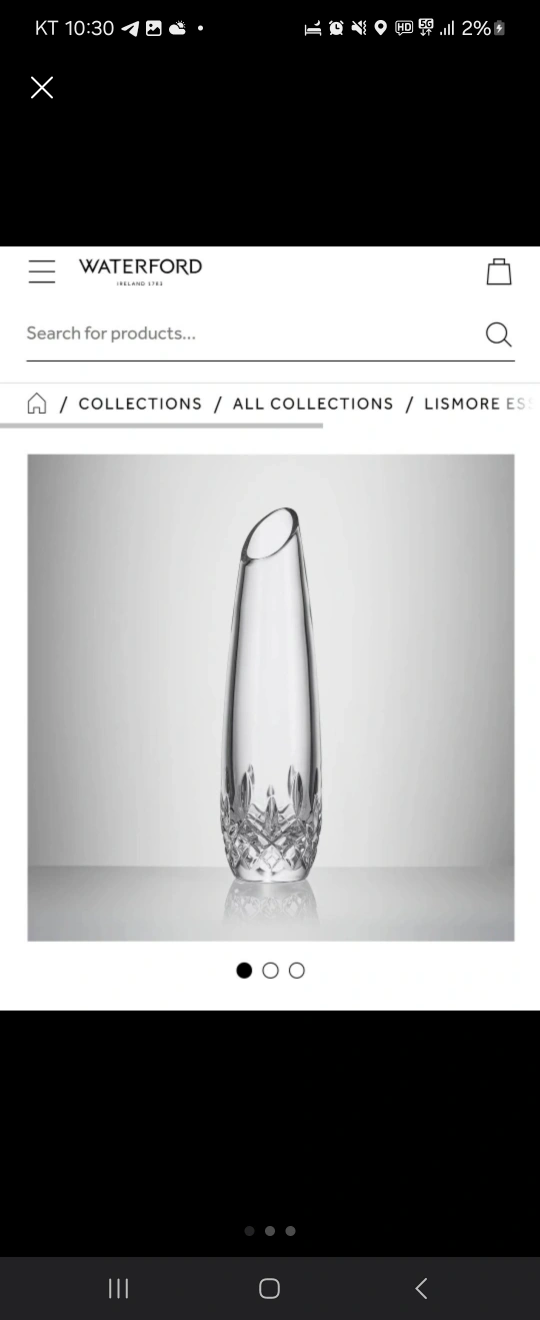540x1320 pixels.
Task: Close the image viewer with the X icon
Action: [42, 88]
